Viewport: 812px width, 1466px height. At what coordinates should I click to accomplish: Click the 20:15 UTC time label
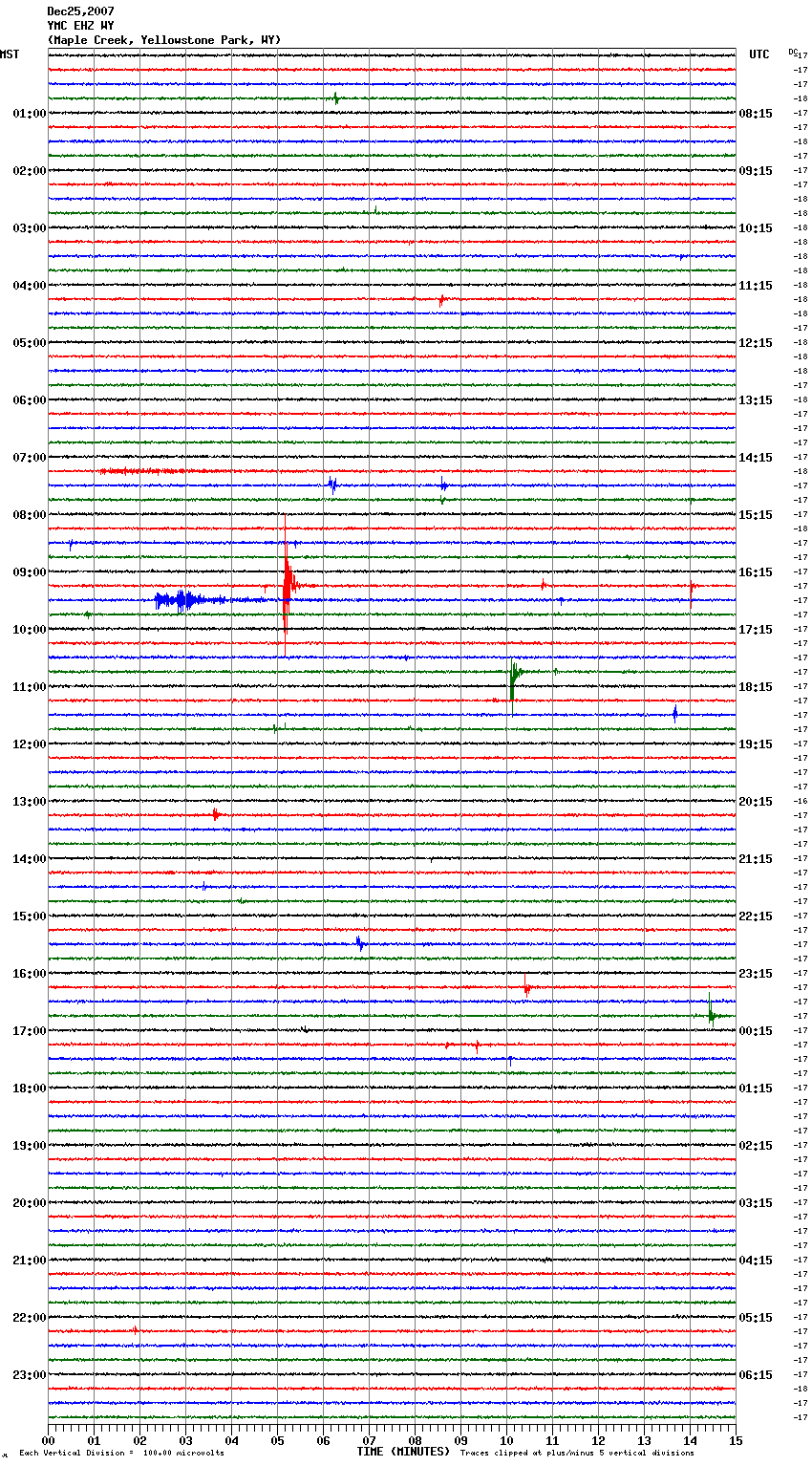pyautogui.click(x=756, y=802)
